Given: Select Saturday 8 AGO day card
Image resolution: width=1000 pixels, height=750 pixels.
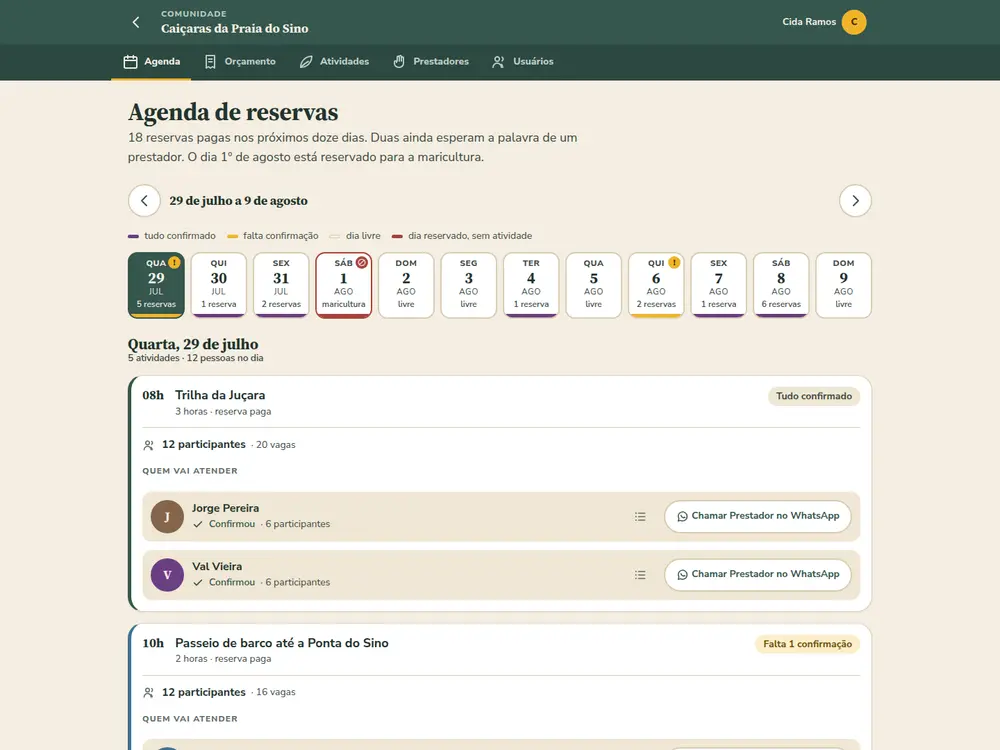Looking at the screenshot, I should click(781, 285).
